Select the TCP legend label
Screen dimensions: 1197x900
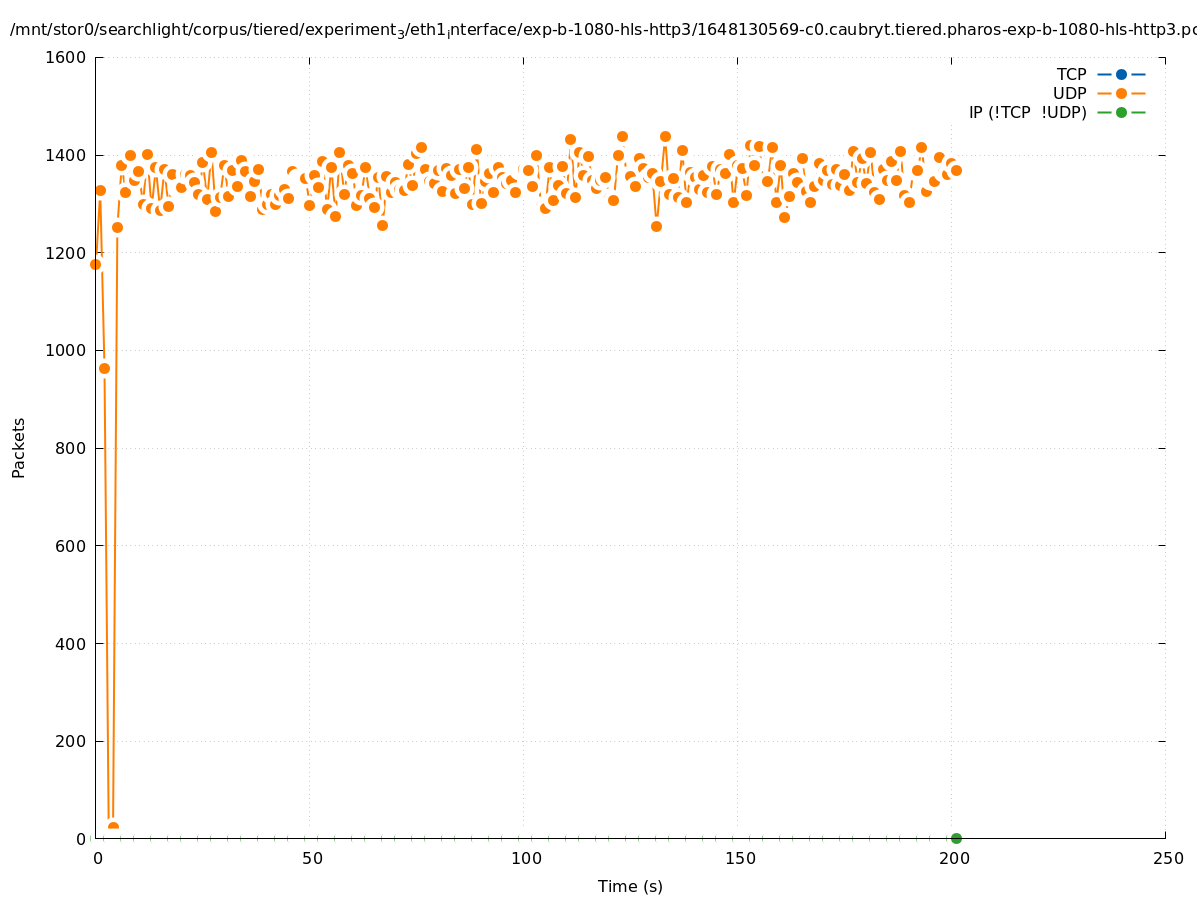point(1071,74)
